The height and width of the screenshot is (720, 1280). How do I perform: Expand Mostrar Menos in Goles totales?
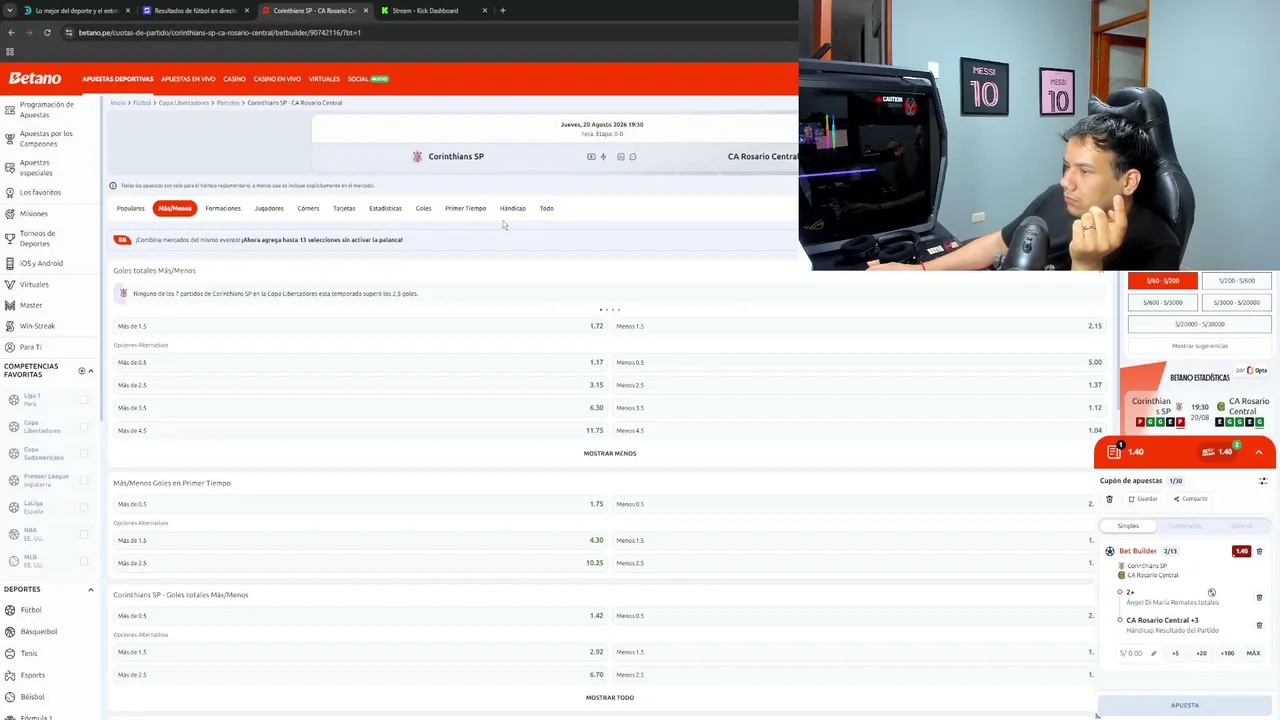[610, 454]
